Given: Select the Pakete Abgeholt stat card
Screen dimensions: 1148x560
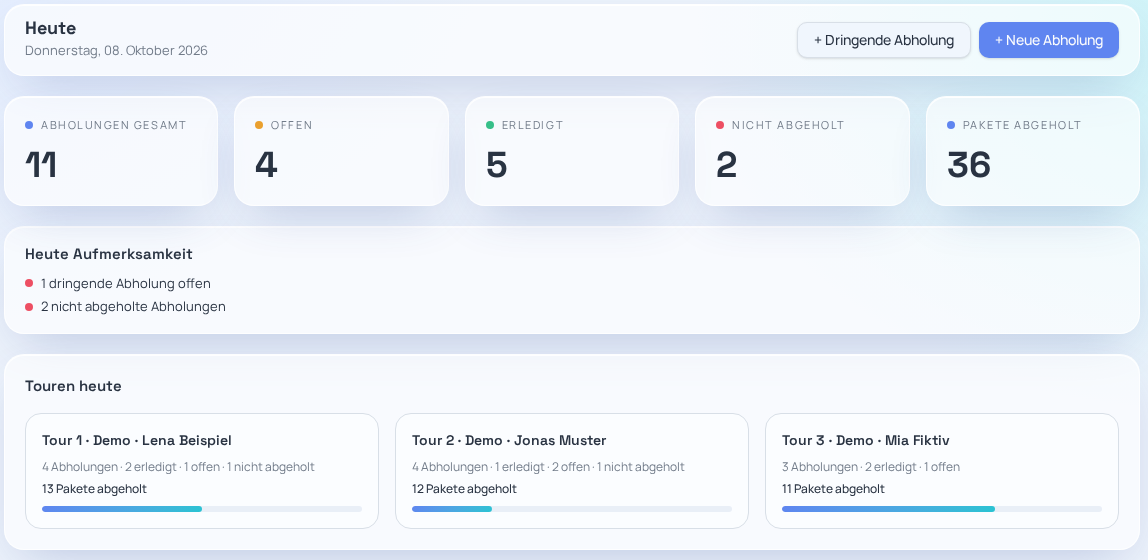Looking at the screenshot, I should click(x=1033, y=152).
